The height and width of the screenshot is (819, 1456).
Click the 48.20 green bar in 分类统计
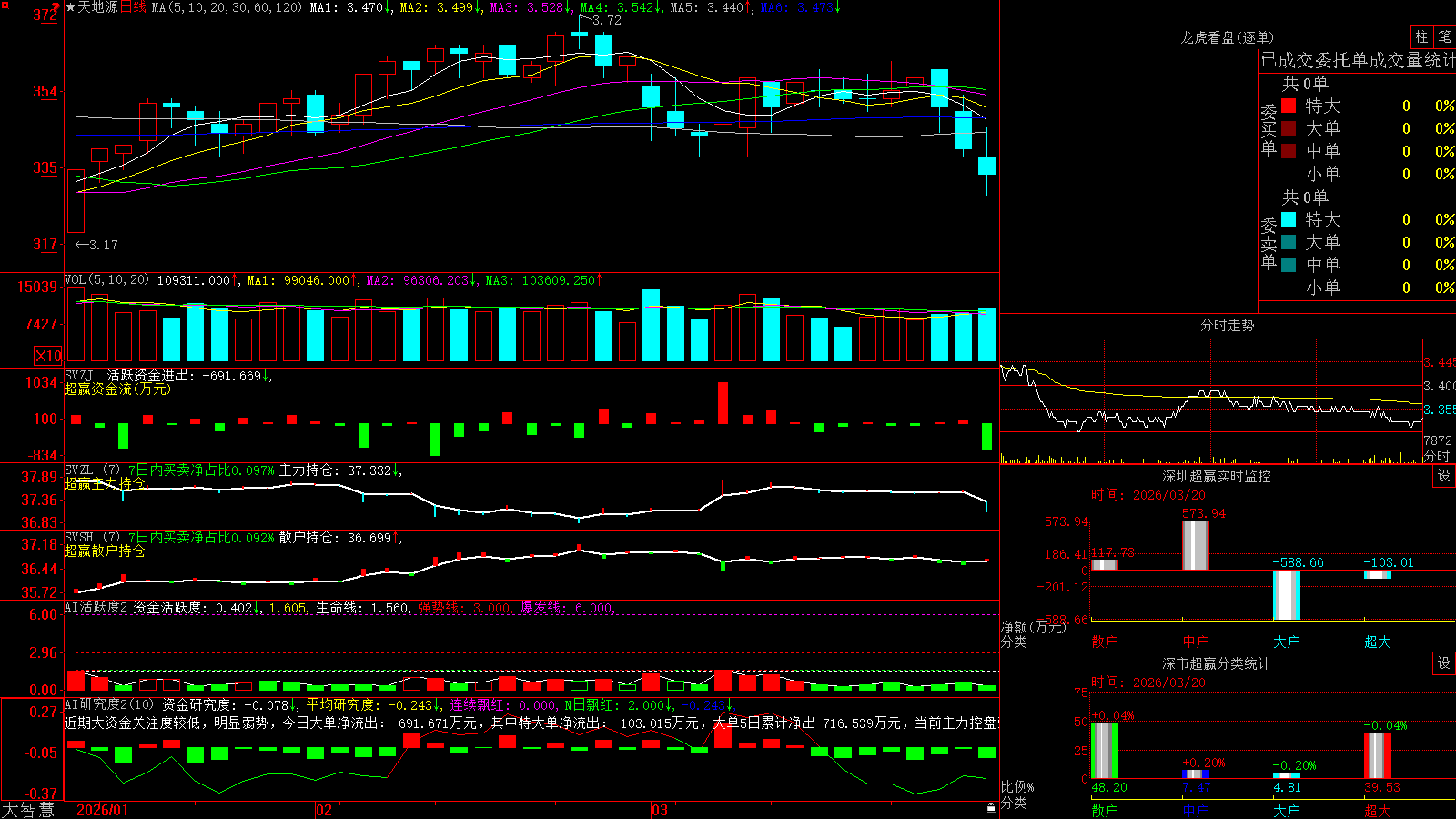(x=1105, y=751)
